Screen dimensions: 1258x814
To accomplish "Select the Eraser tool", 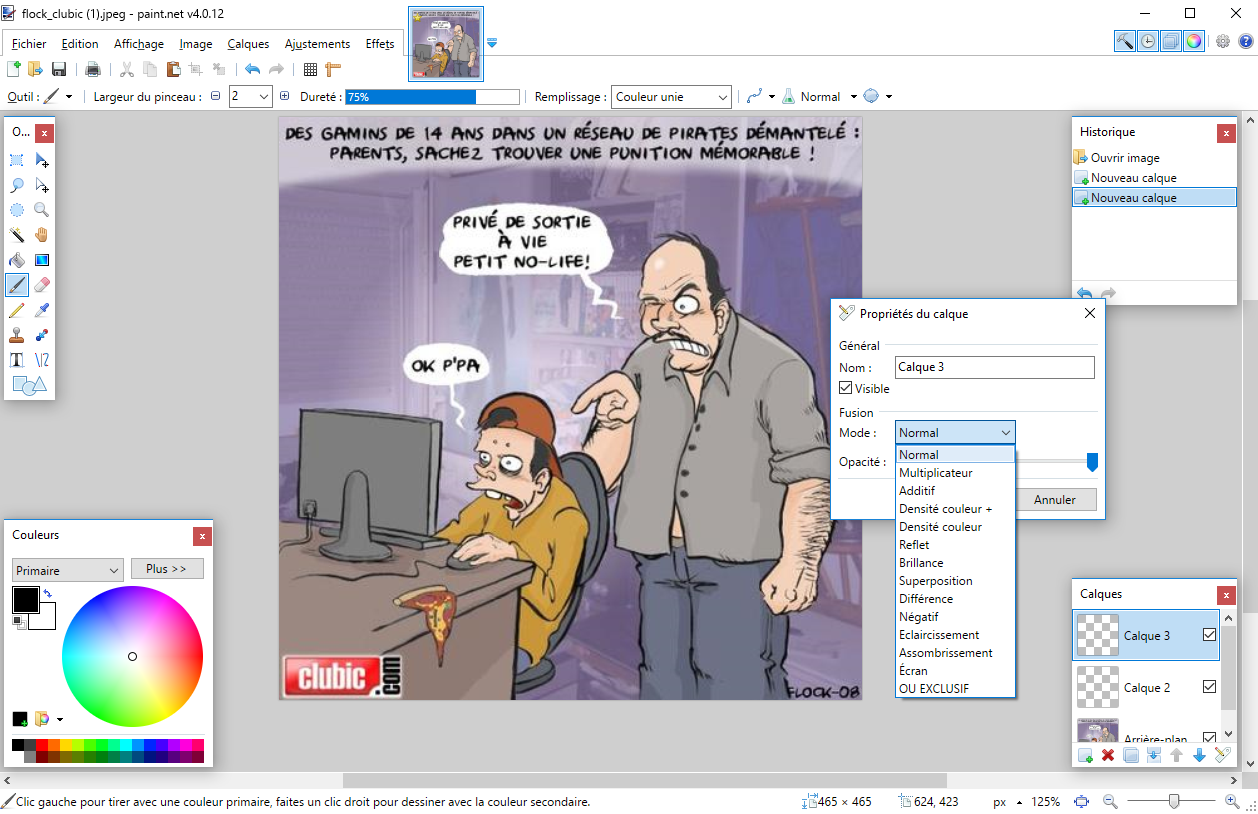I will pos(41,285).
